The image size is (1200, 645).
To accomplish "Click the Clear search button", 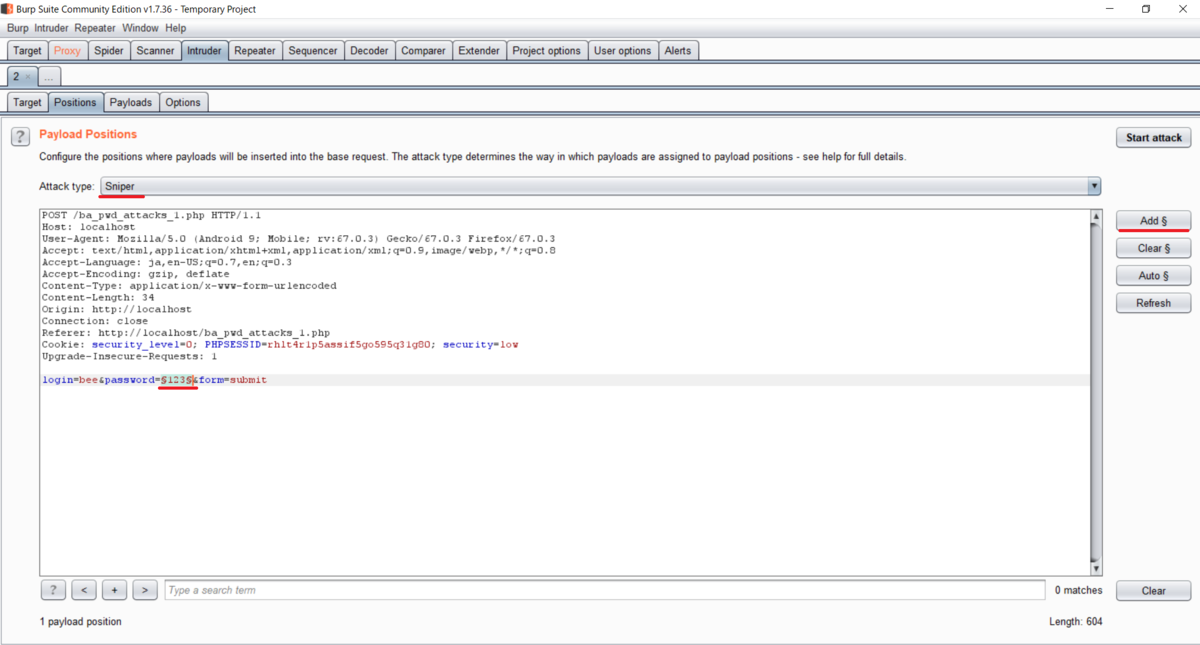I will click(1154, 591).
